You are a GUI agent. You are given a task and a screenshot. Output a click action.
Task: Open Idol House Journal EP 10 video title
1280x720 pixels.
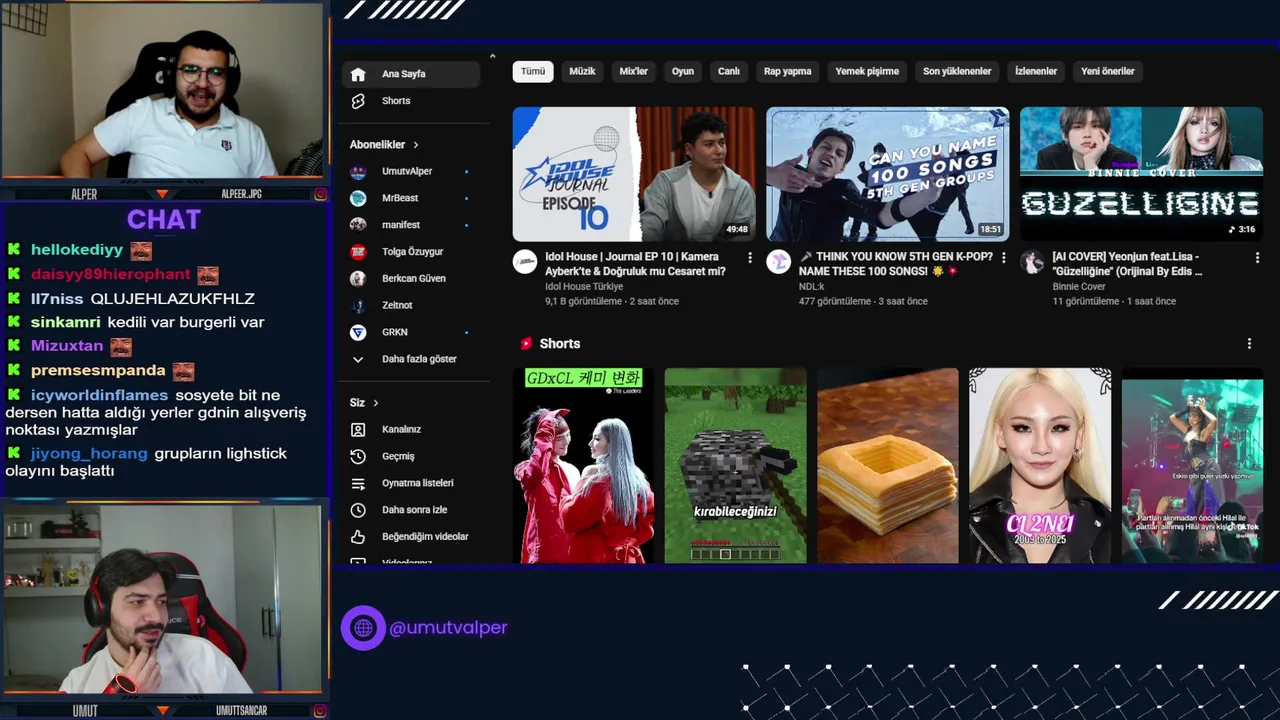click(x=636, y=264)
